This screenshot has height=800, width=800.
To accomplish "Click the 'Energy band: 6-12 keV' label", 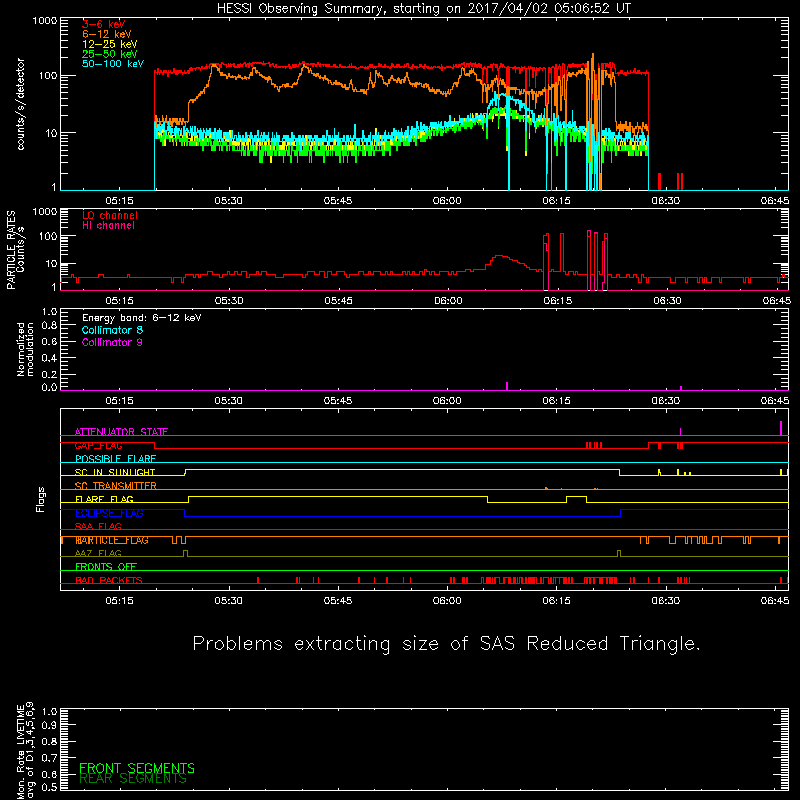I will (x=142, y=318).
